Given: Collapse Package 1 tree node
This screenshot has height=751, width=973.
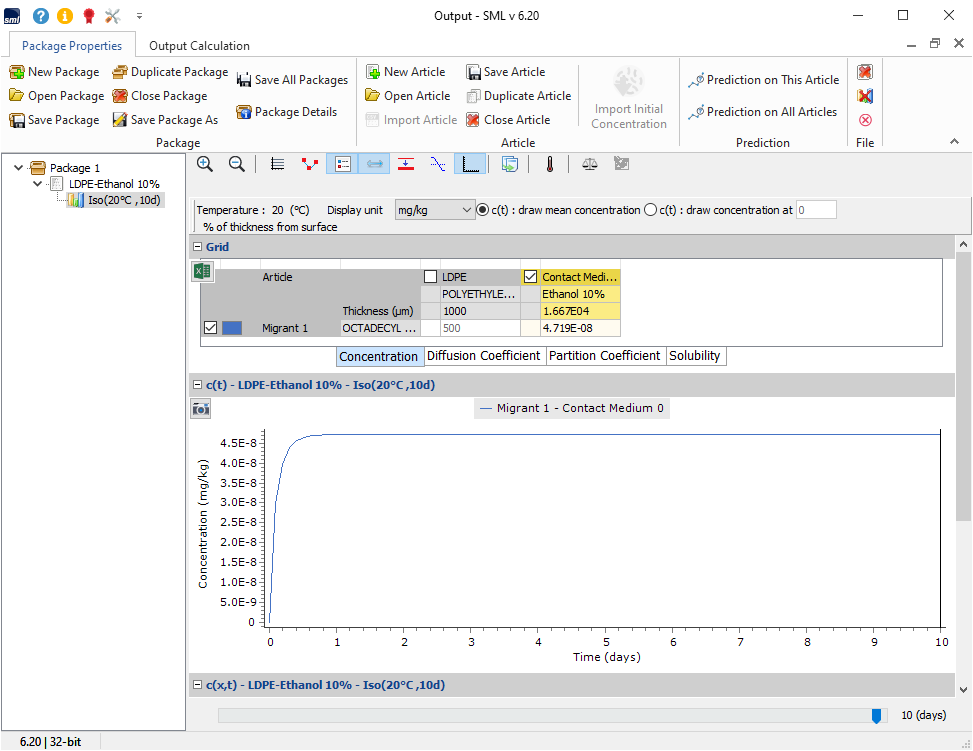Looking at the screenshot, I should click(20, 168).
